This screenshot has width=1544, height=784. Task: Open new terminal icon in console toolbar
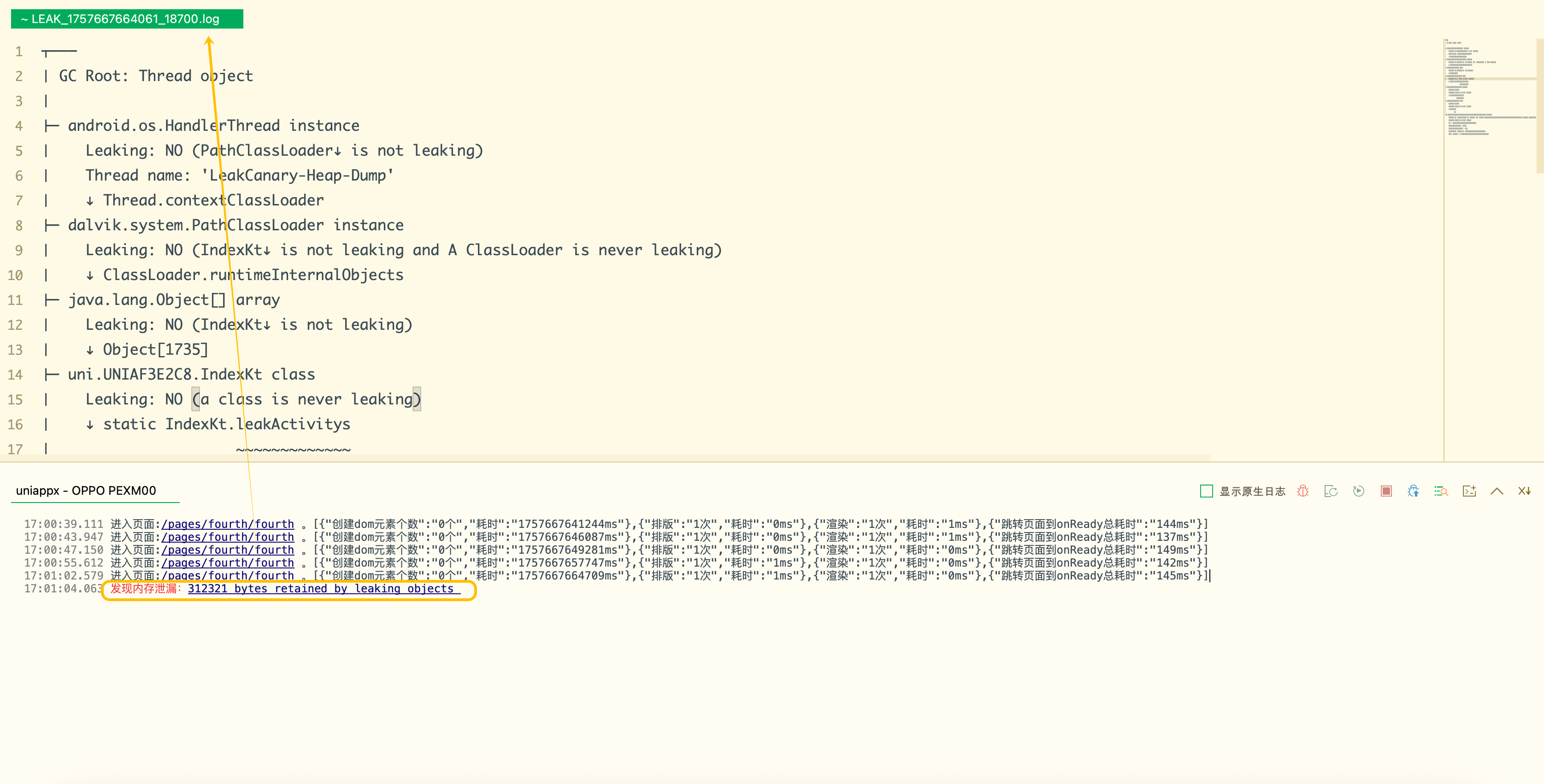[1469, 491]
